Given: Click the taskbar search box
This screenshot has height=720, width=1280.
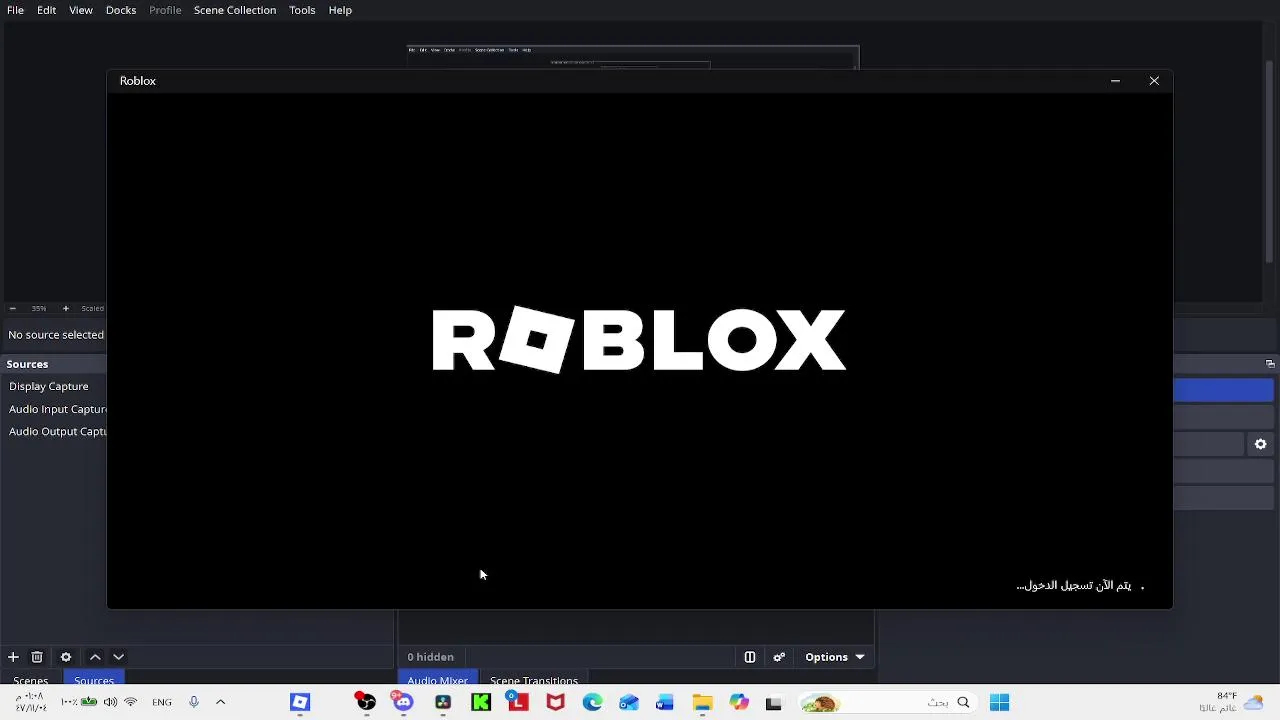Looking at the screenshot, I should point(890,703).
